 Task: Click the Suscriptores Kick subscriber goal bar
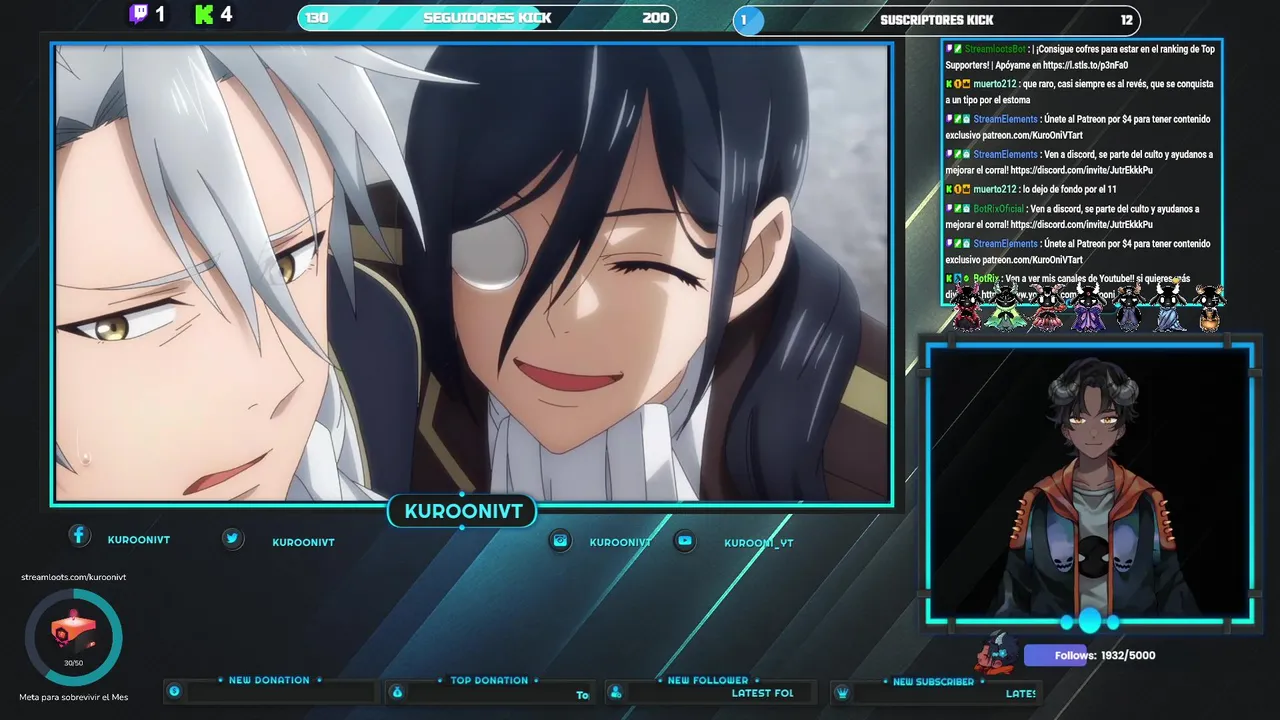[937, 20]
